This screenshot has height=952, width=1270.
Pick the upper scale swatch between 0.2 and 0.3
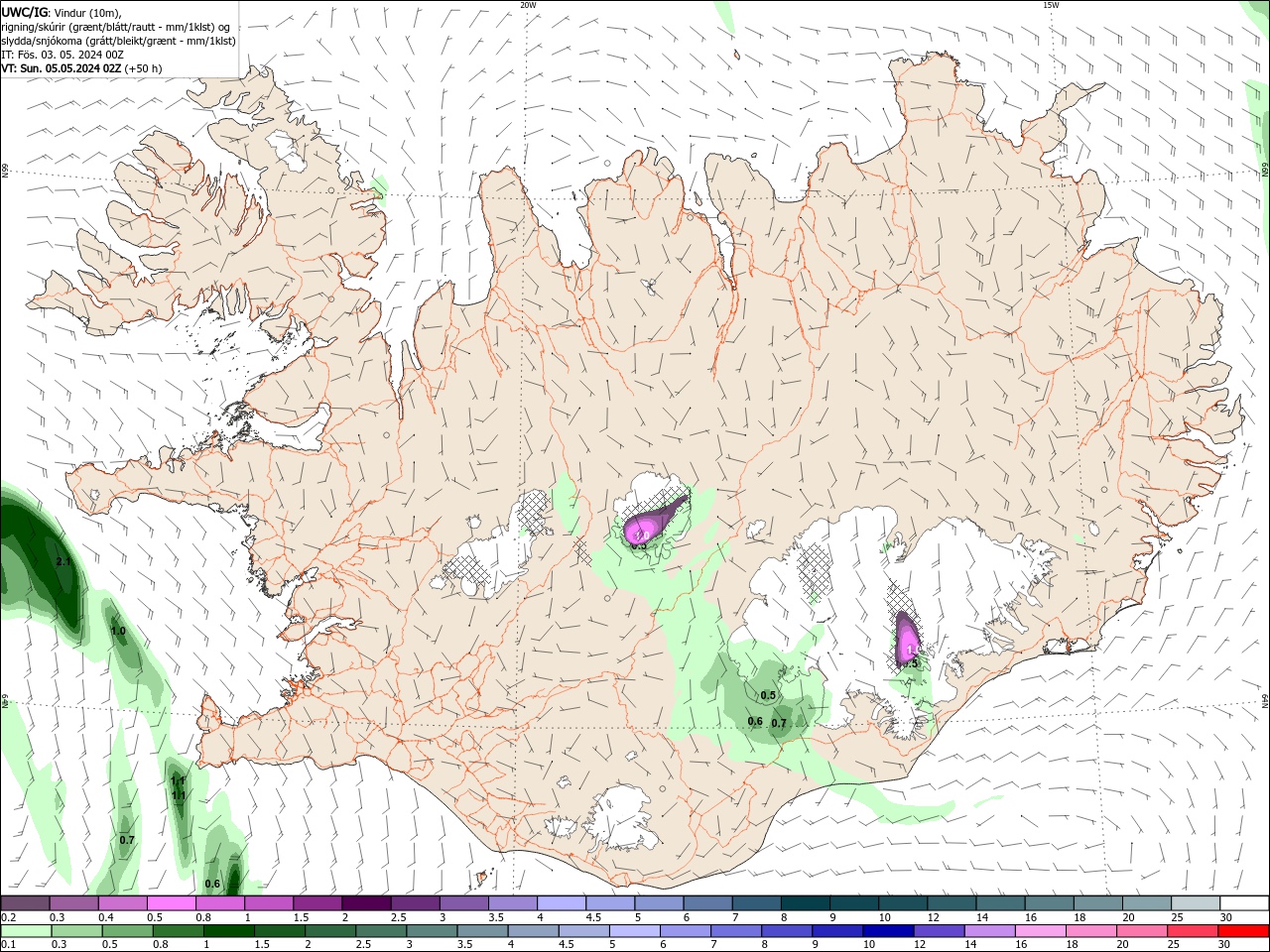(25, 902)
